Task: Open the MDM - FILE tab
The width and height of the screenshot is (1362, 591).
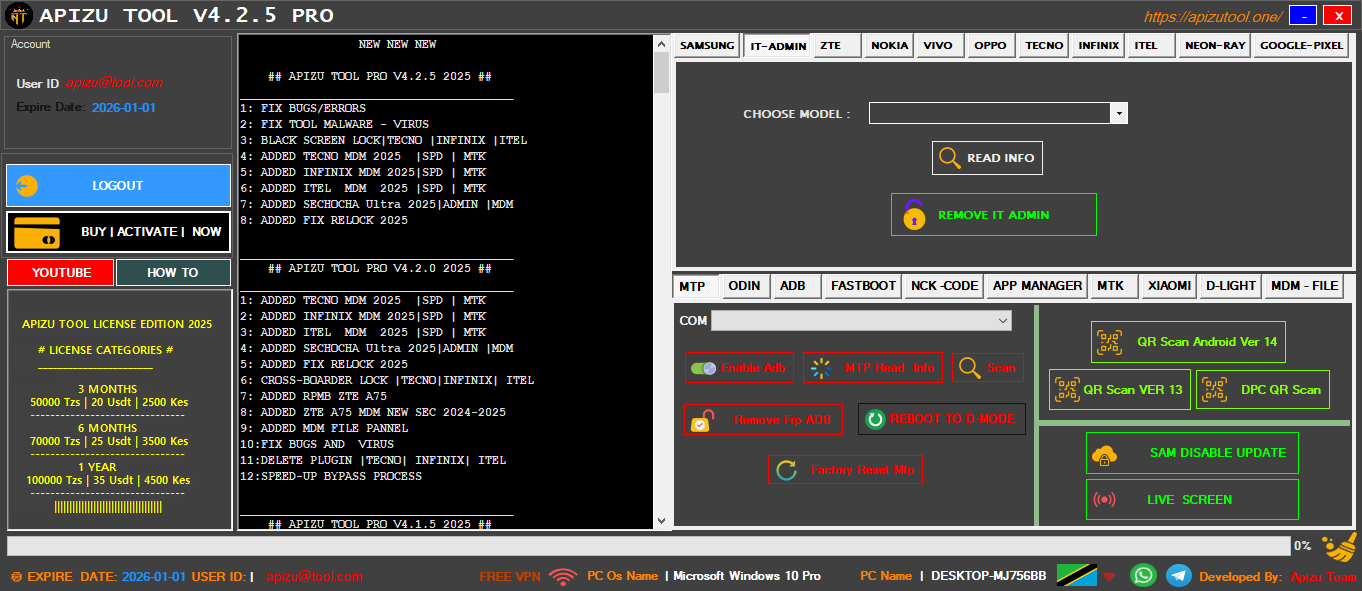Action: 1304,286
